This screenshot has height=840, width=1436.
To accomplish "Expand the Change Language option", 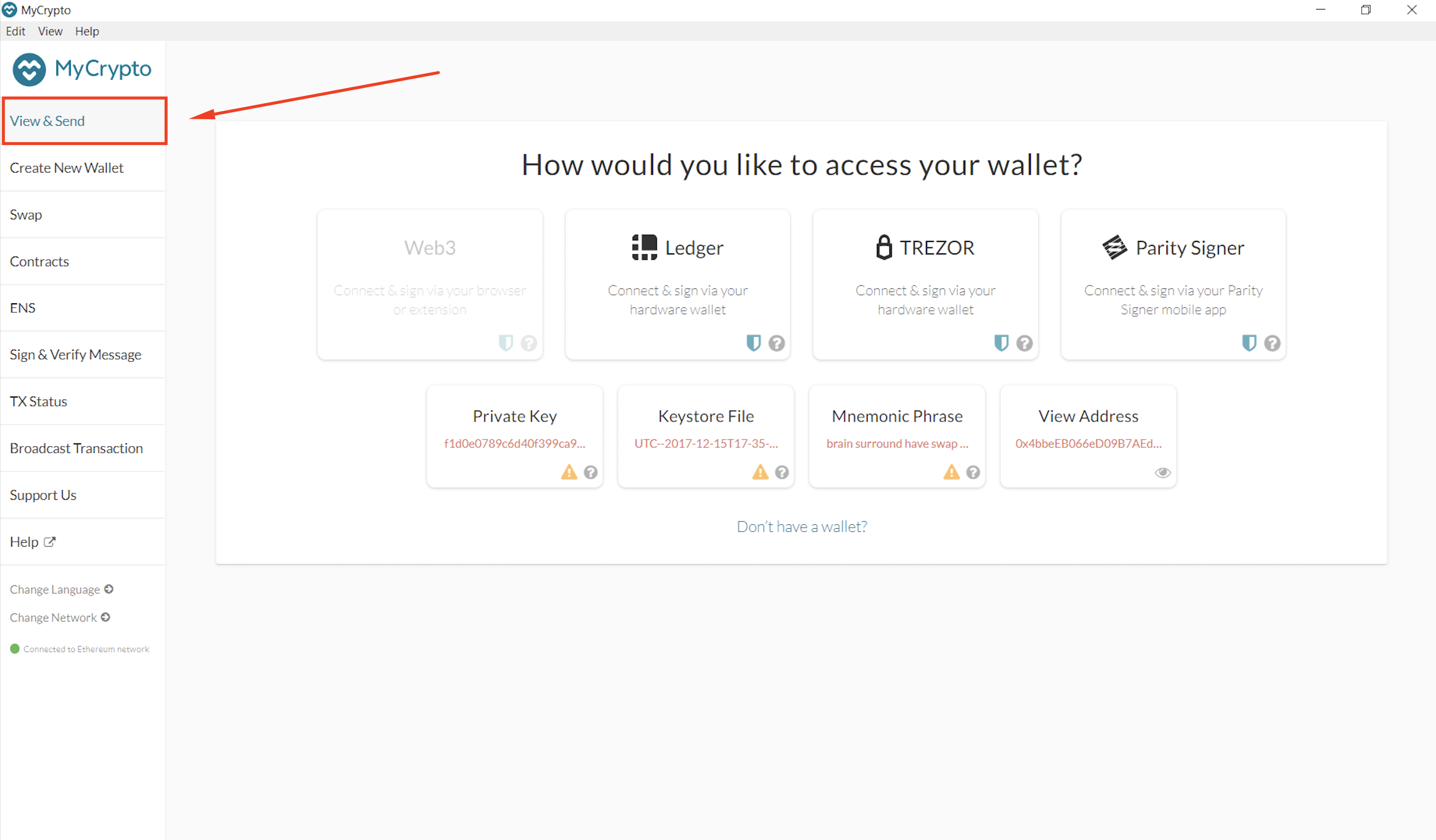I will point(61,590).
